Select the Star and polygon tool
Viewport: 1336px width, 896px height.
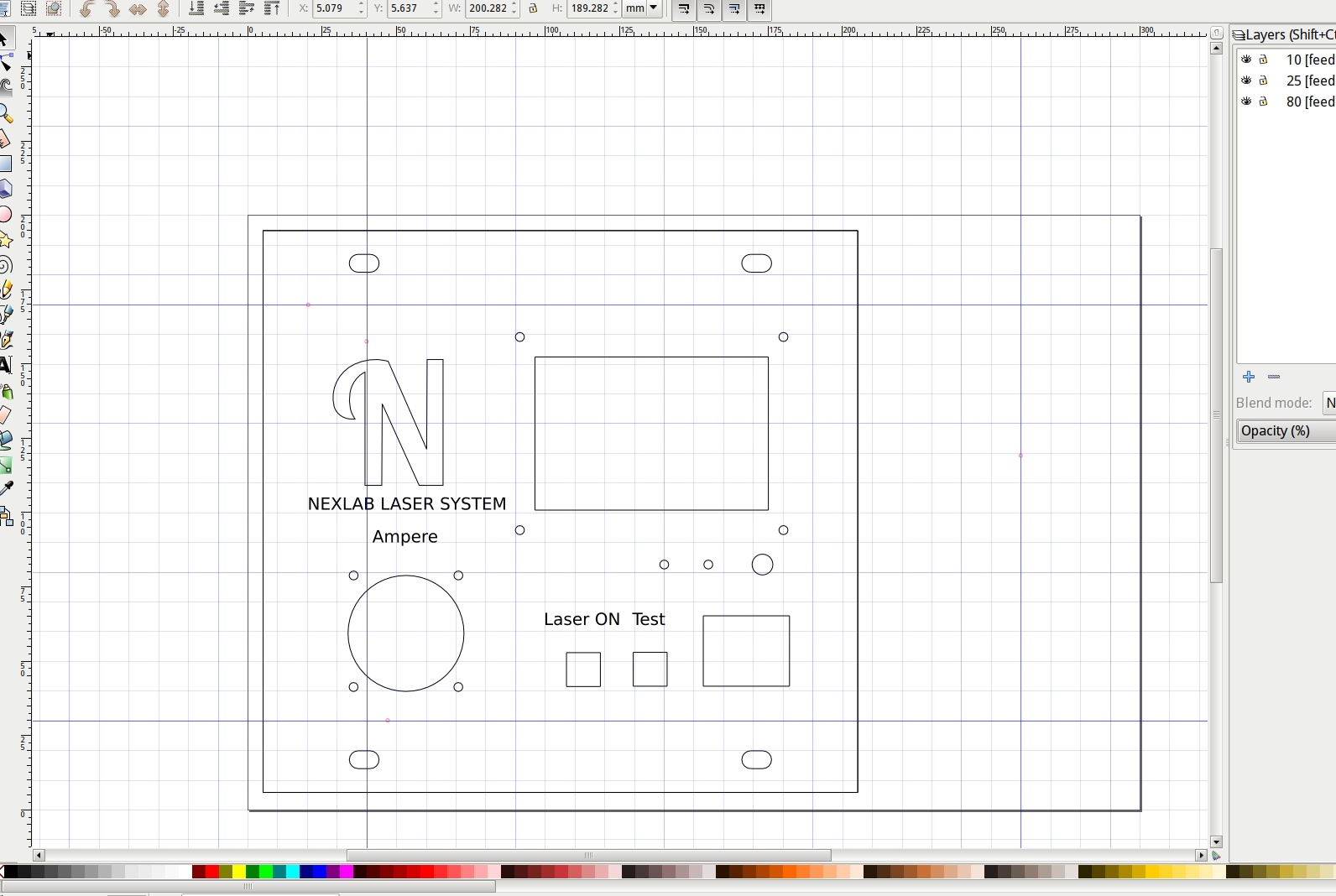(6, 241)
